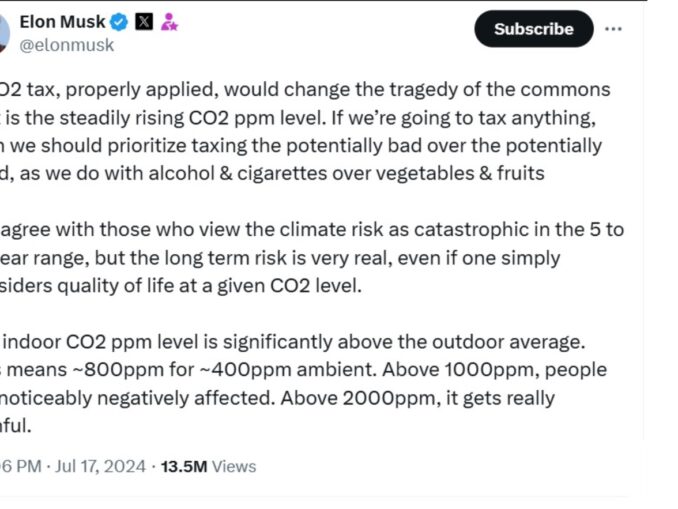This screenshot has width=678, height=509.
Task: Click the X logo affiliation badge
Action: coord(144,22)
